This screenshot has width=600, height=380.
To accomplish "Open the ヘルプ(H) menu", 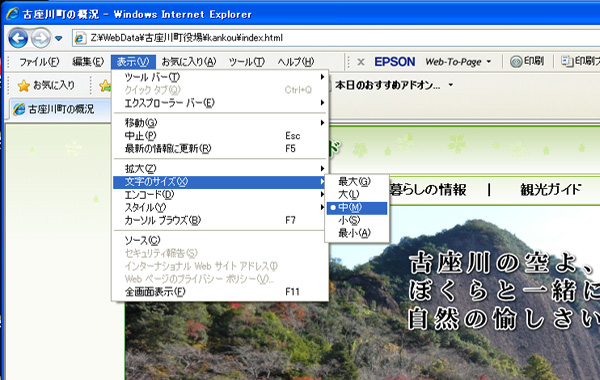I will pos(295,62).
